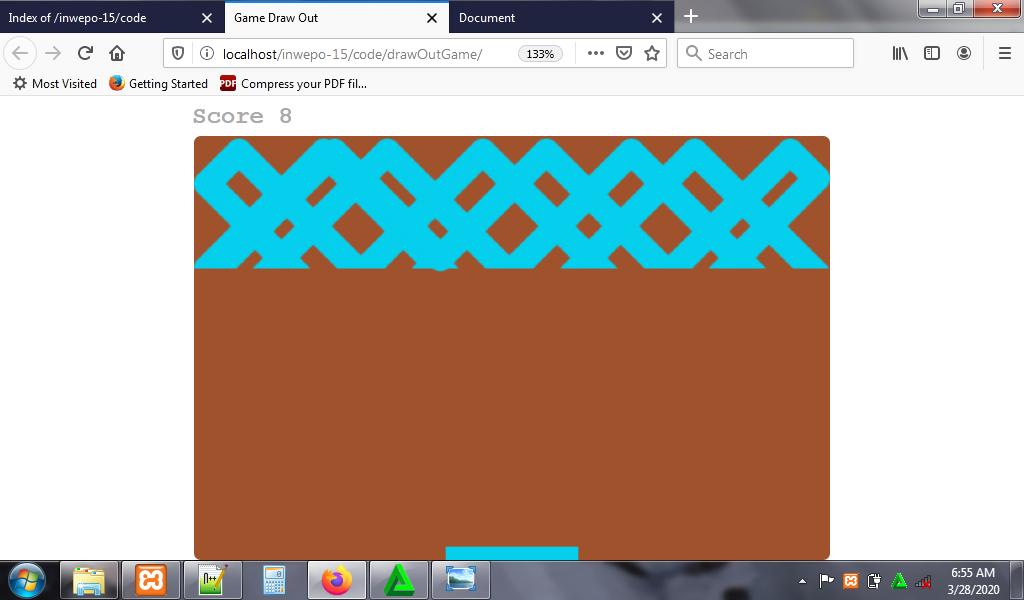Show hidden system tray icons
Image resolution: width=1024 pixels, height=600 pixels.
click(x=802, y=580)
